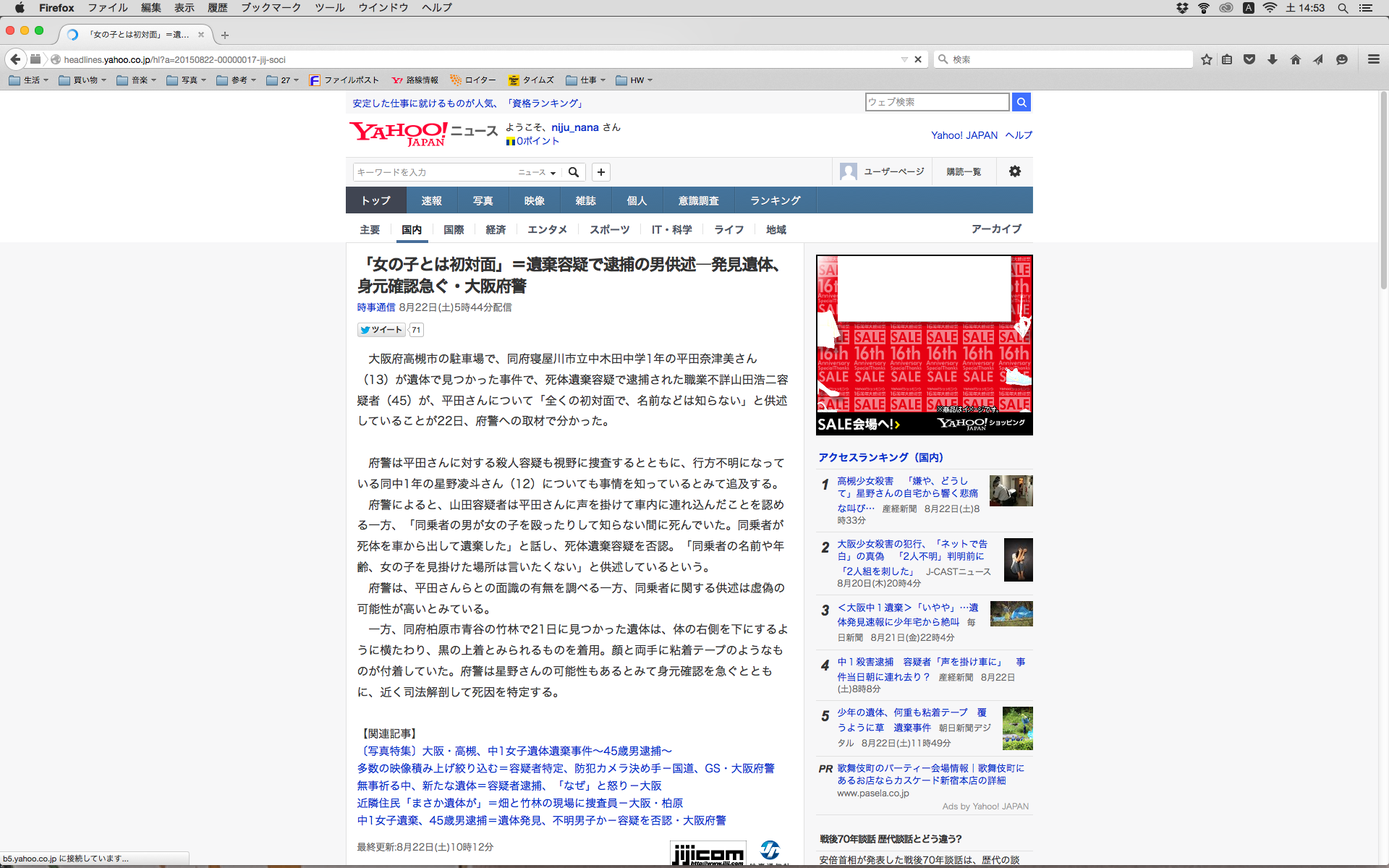Click the plus button beside keyword search
The height and width of the screenshot is (868, 1389).
point(600,172)
